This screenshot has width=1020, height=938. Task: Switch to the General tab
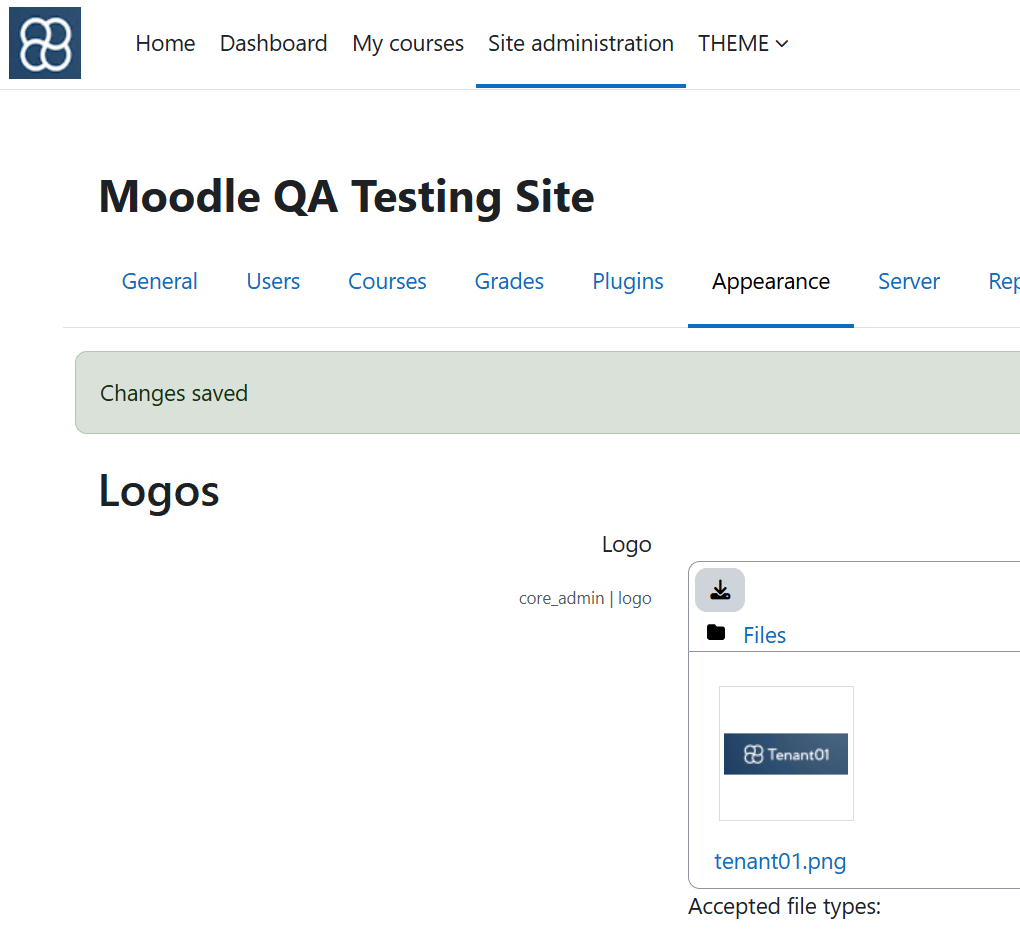pos(159,282)
